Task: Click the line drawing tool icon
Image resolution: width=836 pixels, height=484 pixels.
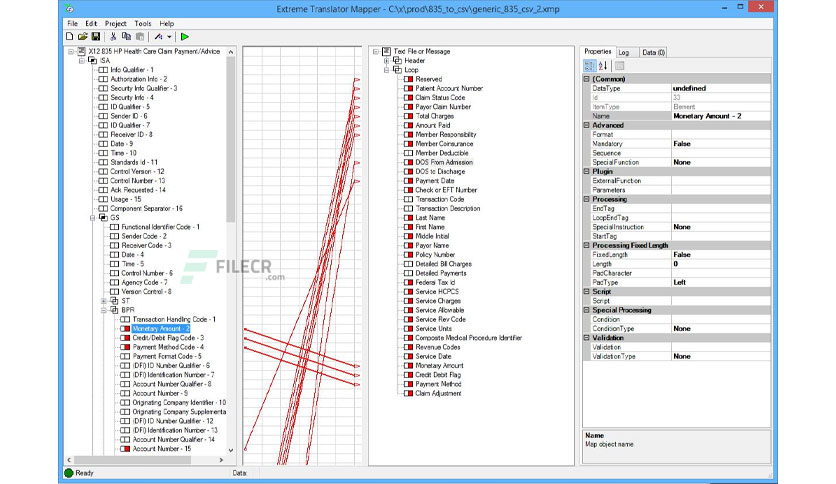Action: [x=158, y=37]
